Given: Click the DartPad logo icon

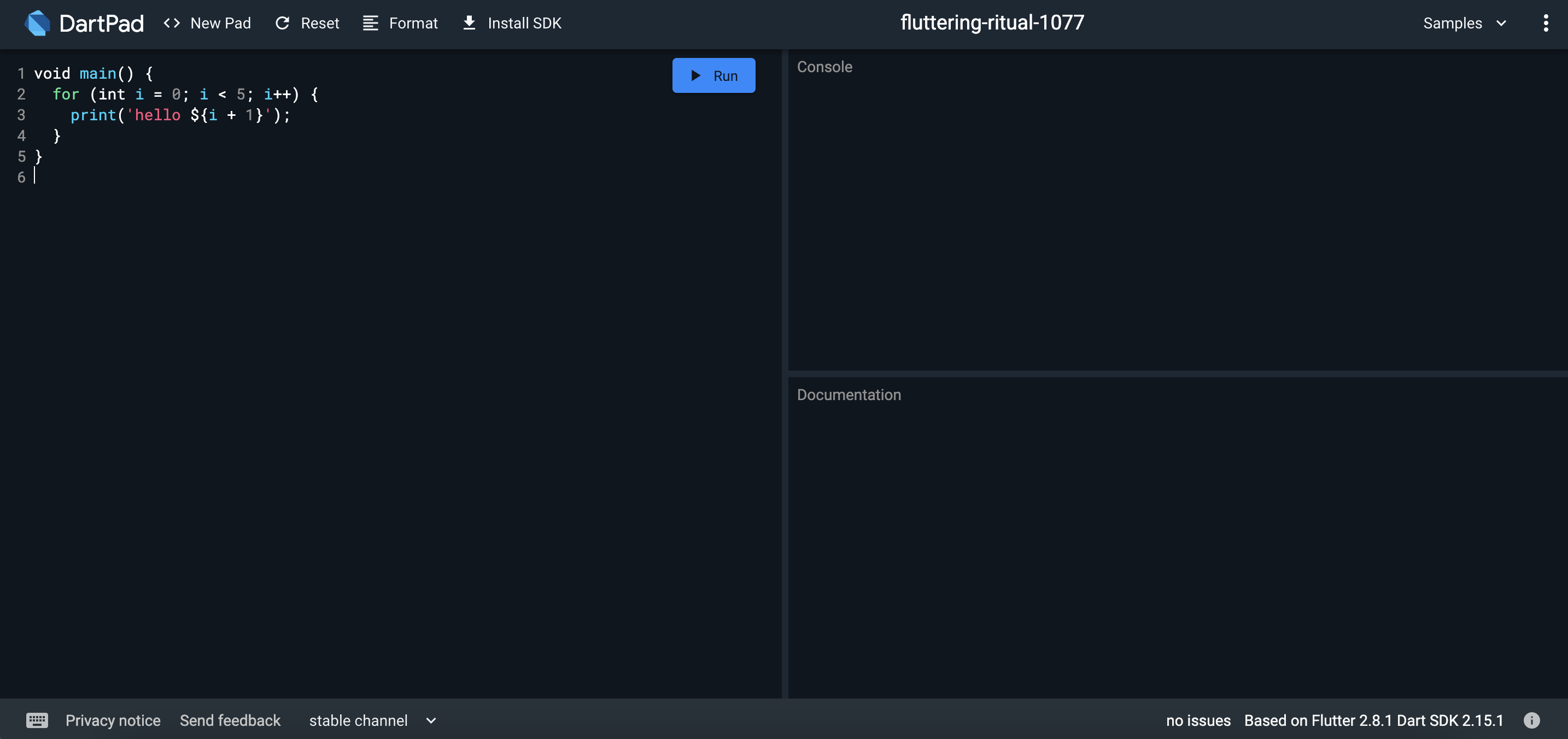Looking at the screenshot, I should [x=37, y=23].
